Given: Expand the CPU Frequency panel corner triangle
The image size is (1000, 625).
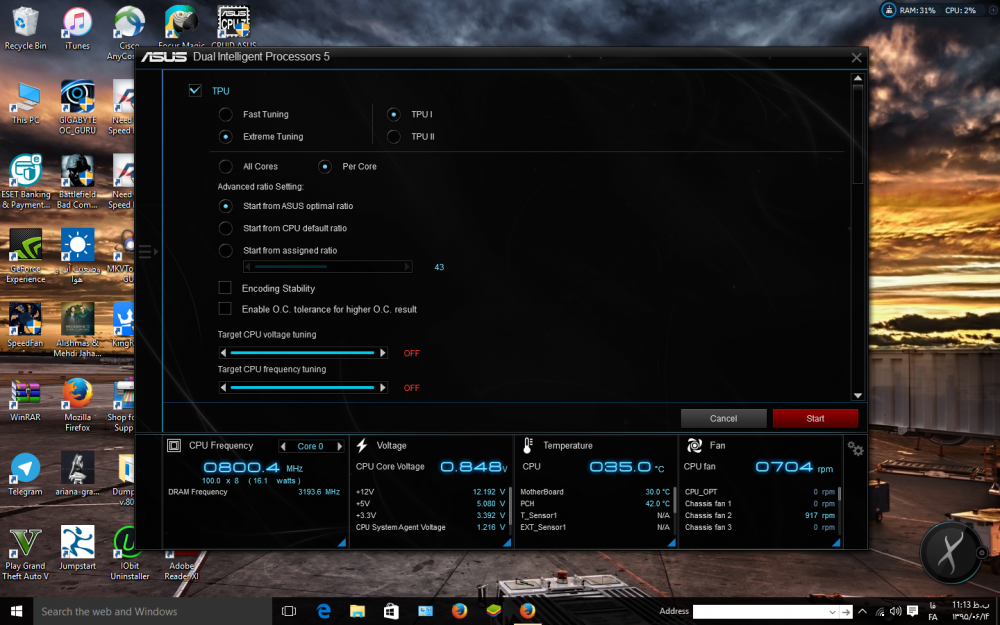Looking at the screenshot, I should pyautogui.click(x=342, y=542).
